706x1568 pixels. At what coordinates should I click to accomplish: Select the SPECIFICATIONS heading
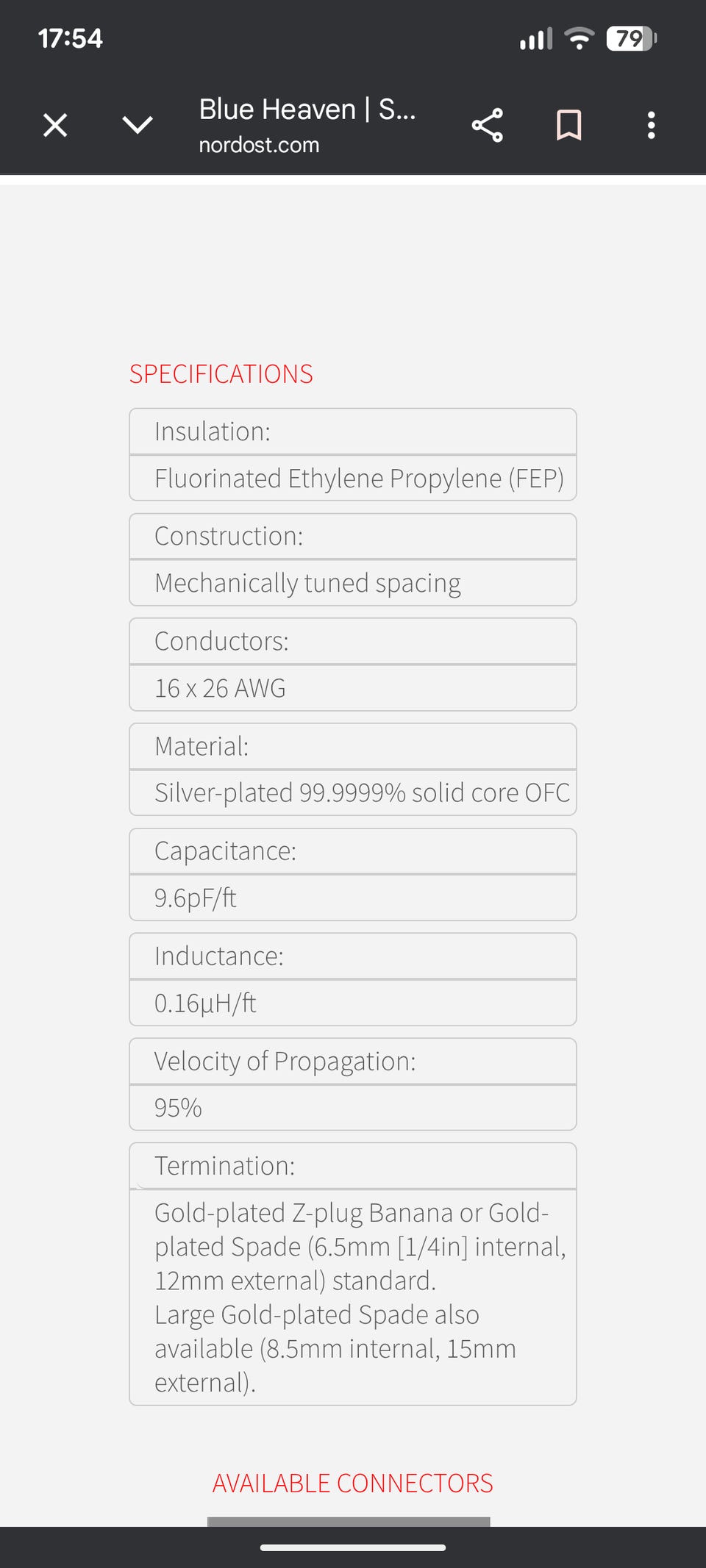click(x=221, y=374)
